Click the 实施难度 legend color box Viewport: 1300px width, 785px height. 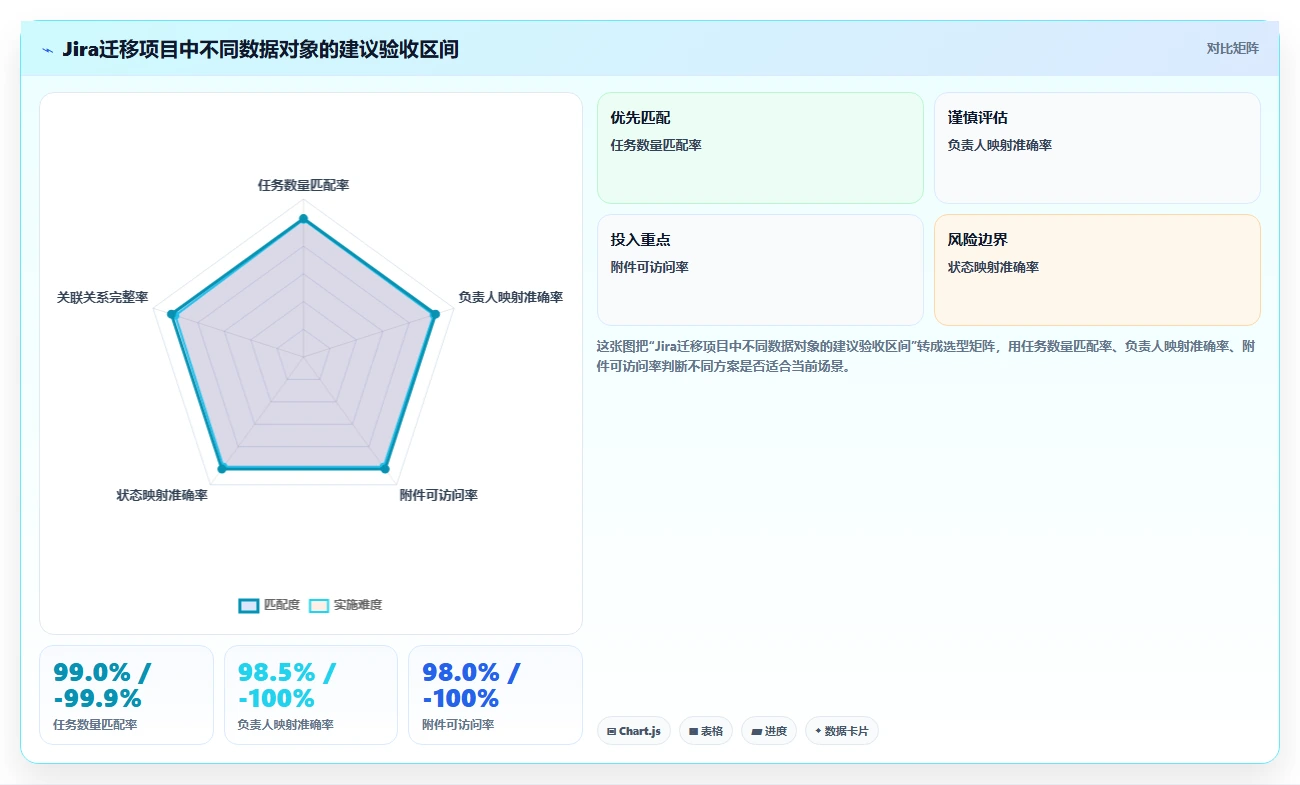click(x=319, y=605)
